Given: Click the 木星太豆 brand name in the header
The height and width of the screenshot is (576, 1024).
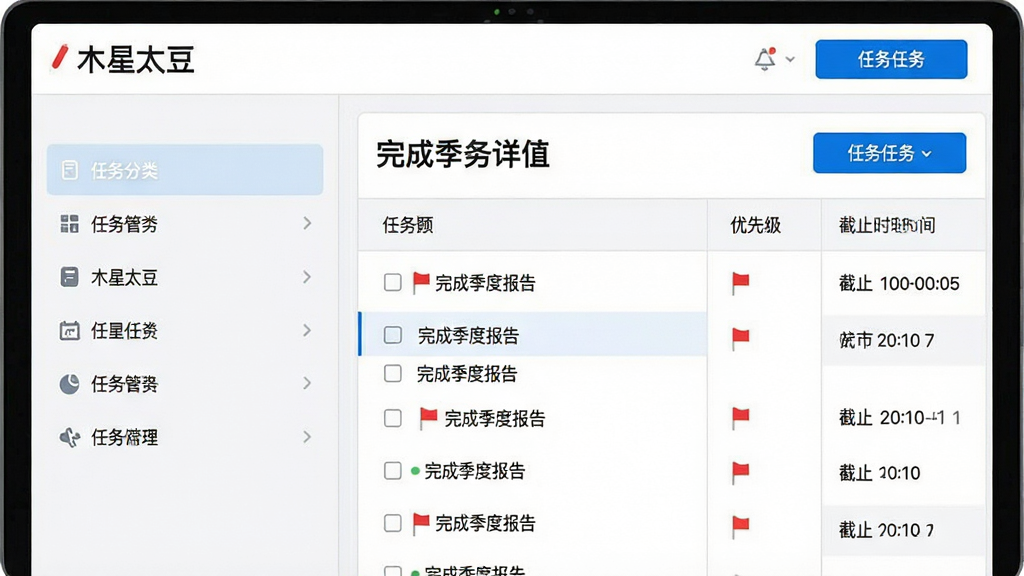Looking at the screenshot, I should pos(136,59).
